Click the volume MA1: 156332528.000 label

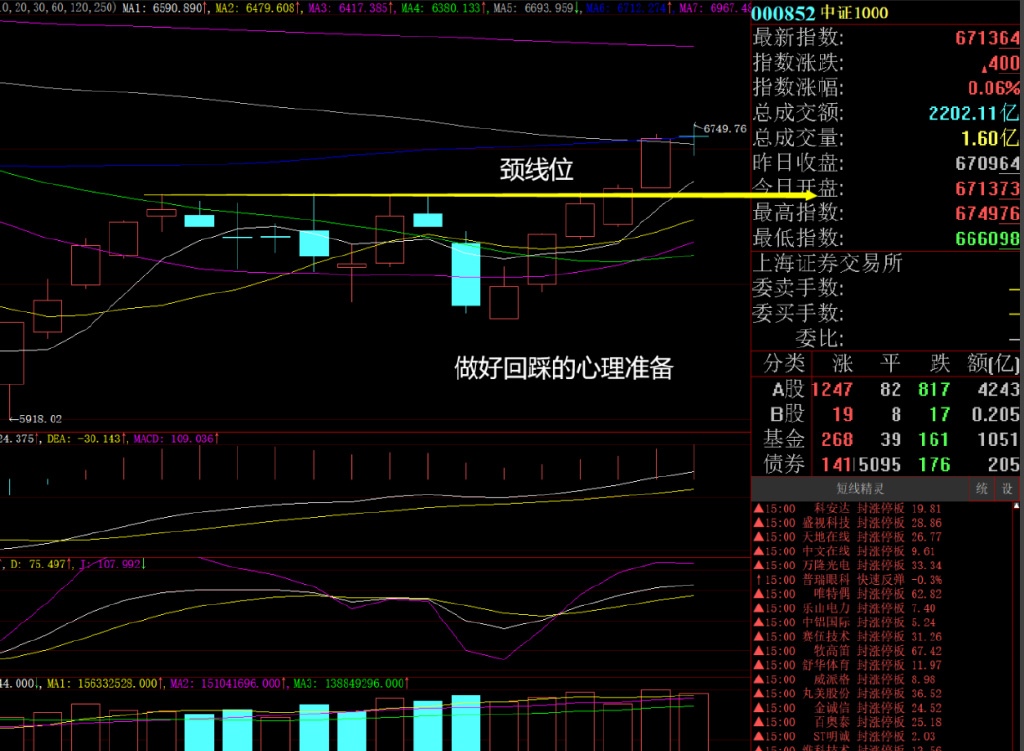(104, 683)
